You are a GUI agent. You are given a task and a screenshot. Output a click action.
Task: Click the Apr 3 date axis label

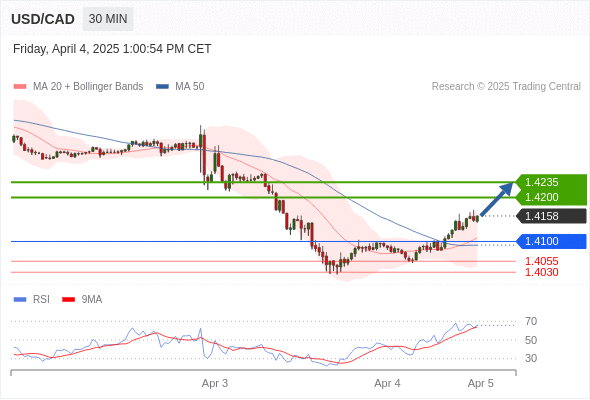pos(215,383)
